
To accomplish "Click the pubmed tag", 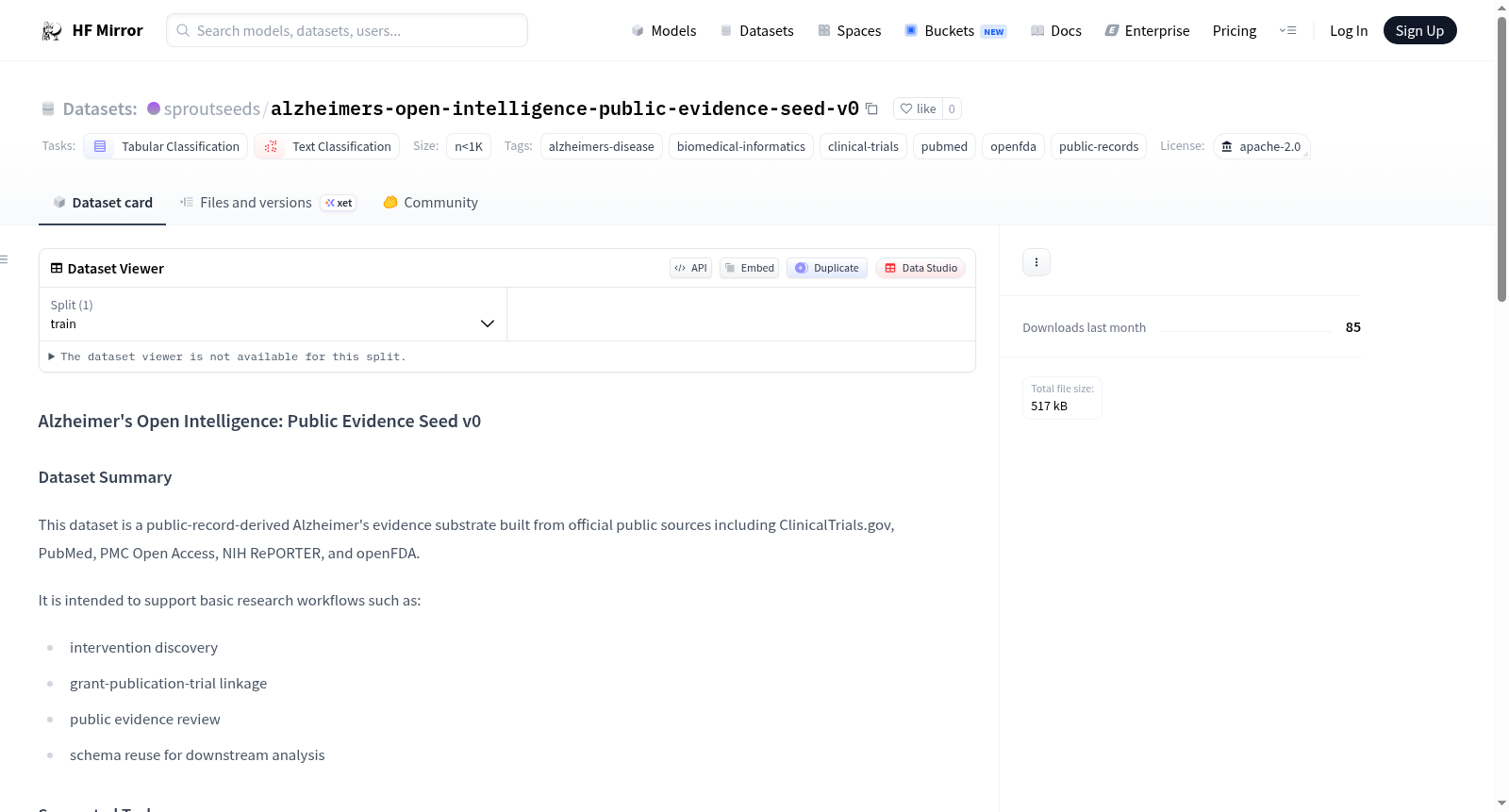I will [944, 146].
